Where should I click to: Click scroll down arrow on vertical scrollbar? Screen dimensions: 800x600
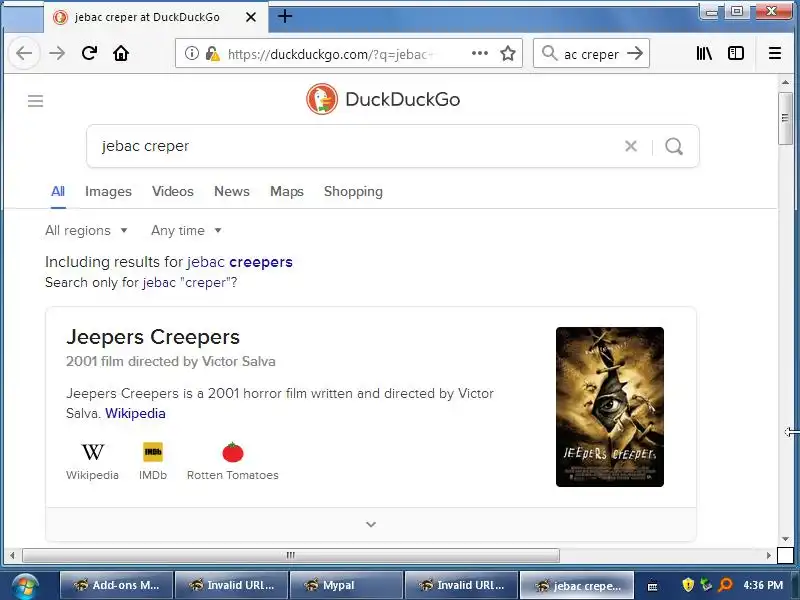(x=785, y=539)
